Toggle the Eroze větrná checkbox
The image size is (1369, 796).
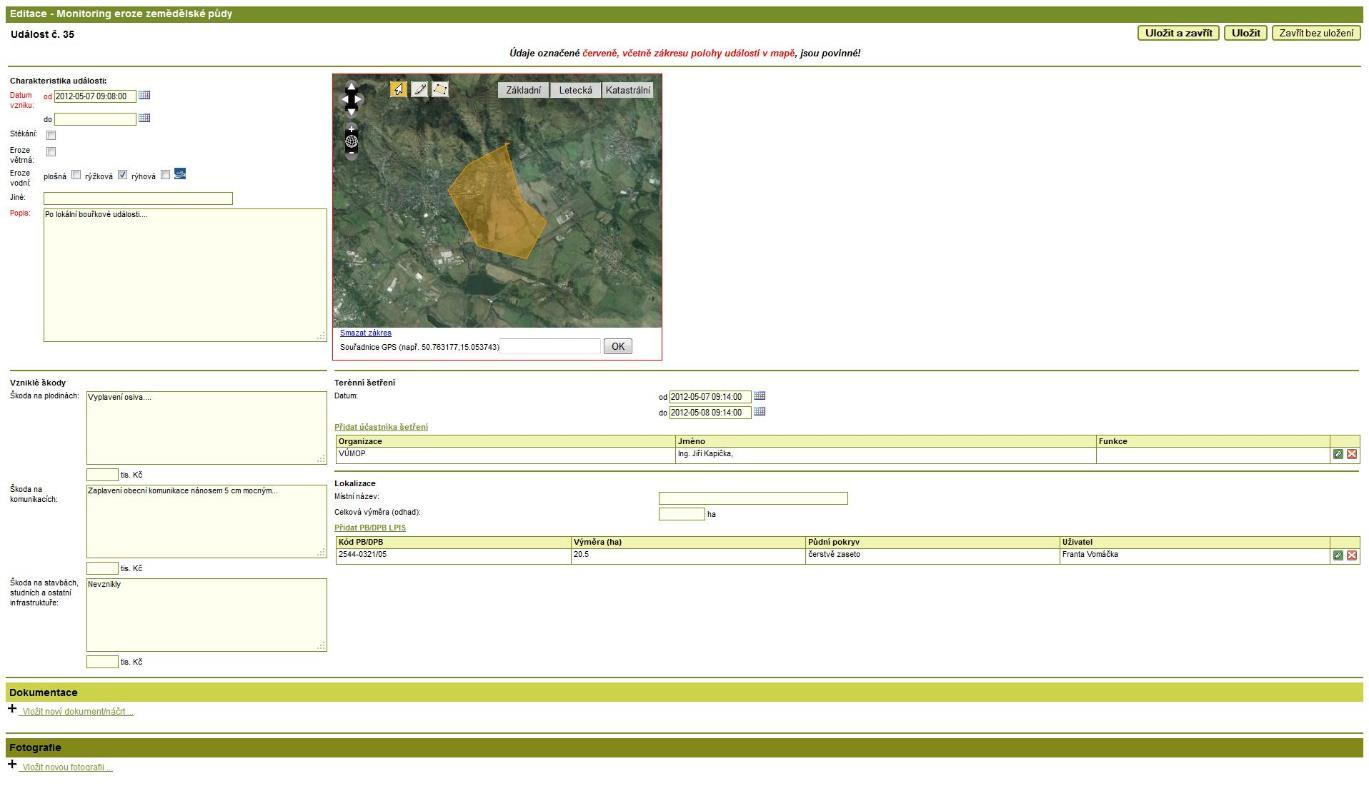tap(52, 152)
